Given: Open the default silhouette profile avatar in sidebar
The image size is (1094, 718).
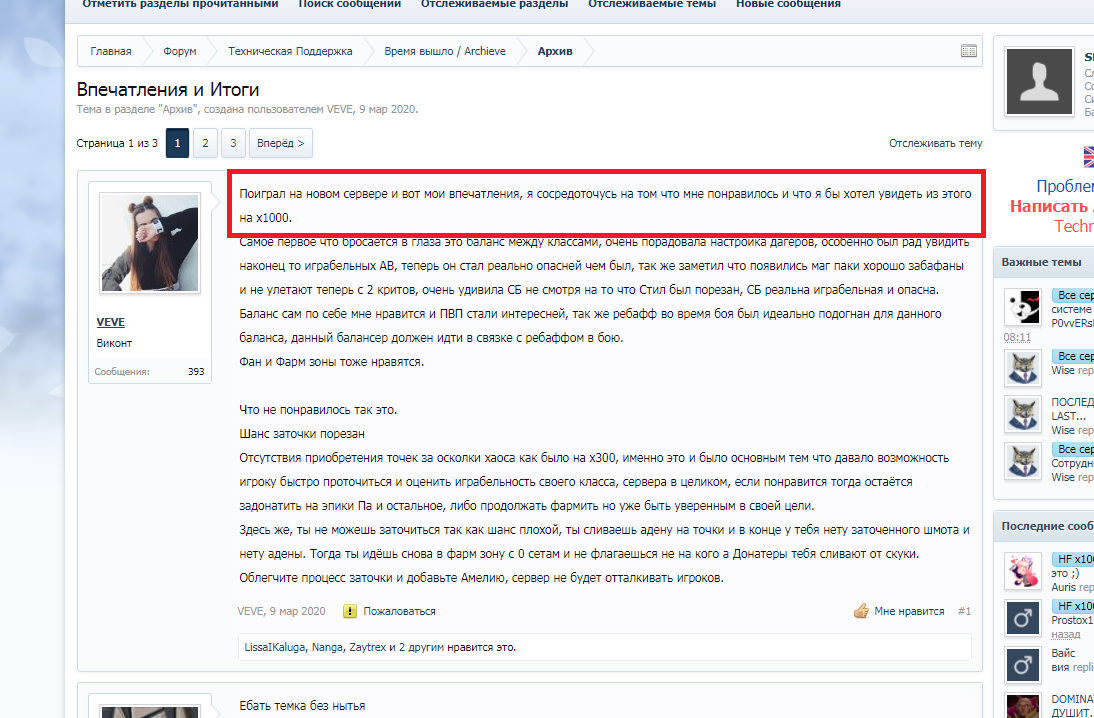Looking at the screenshot, I should point(1039,80).
